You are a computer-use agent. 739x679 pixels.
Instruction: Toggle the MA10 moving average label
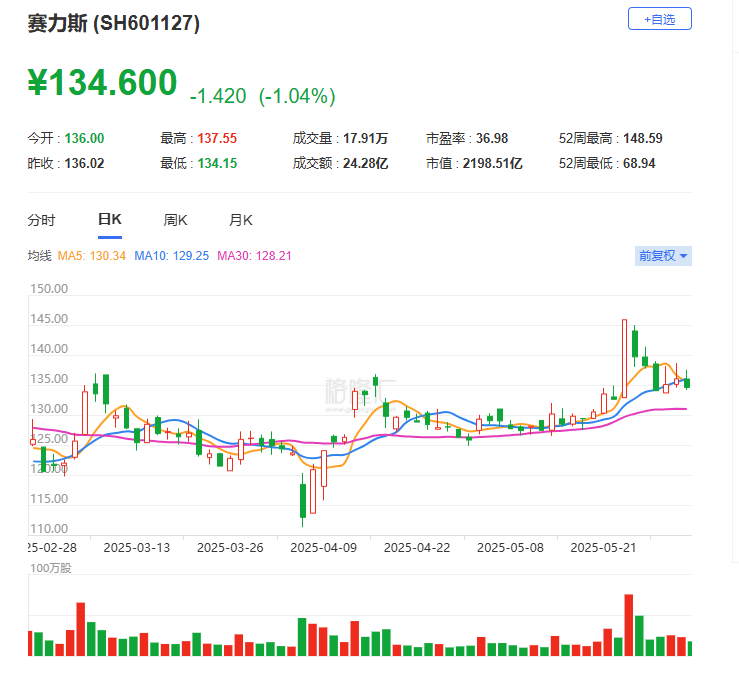point(175,256)
